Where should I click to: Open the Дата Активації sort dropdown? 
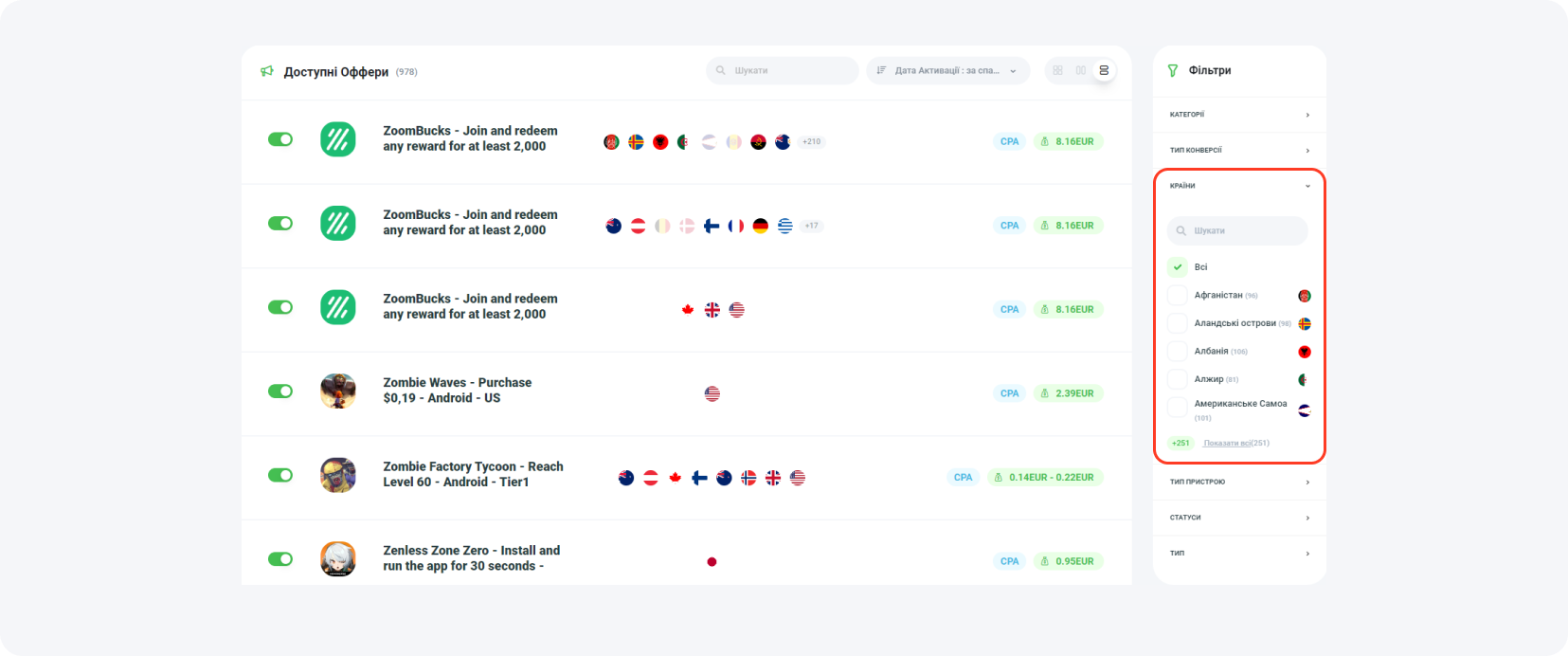pos(947,70)
